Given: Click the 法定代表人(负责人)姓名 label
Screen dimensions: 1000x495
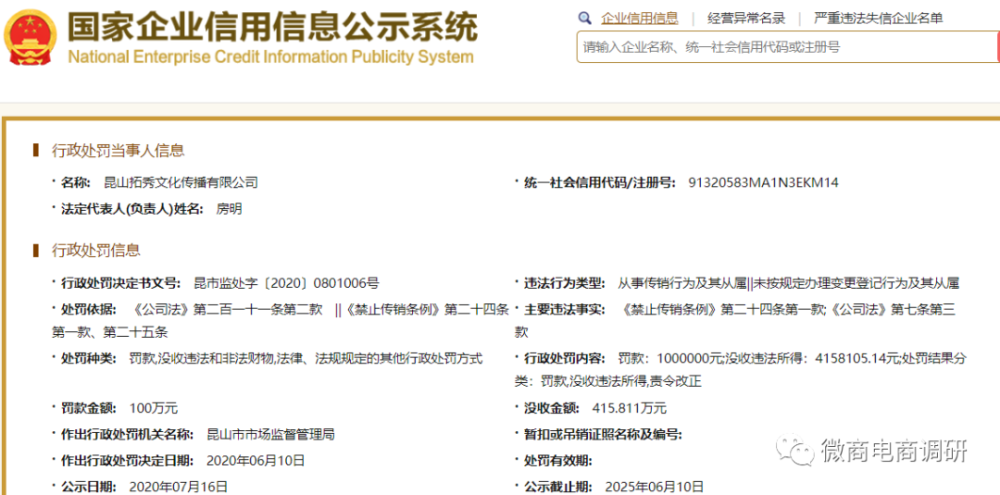Looking at the screenshot, I should [x=132, y=209].
